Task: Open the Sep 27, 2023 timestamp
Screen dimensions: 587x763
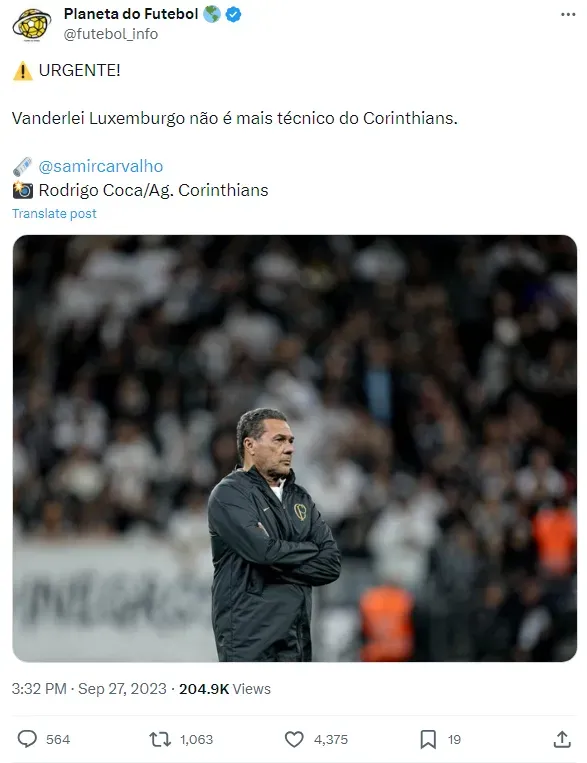Action: pos(122,689)
